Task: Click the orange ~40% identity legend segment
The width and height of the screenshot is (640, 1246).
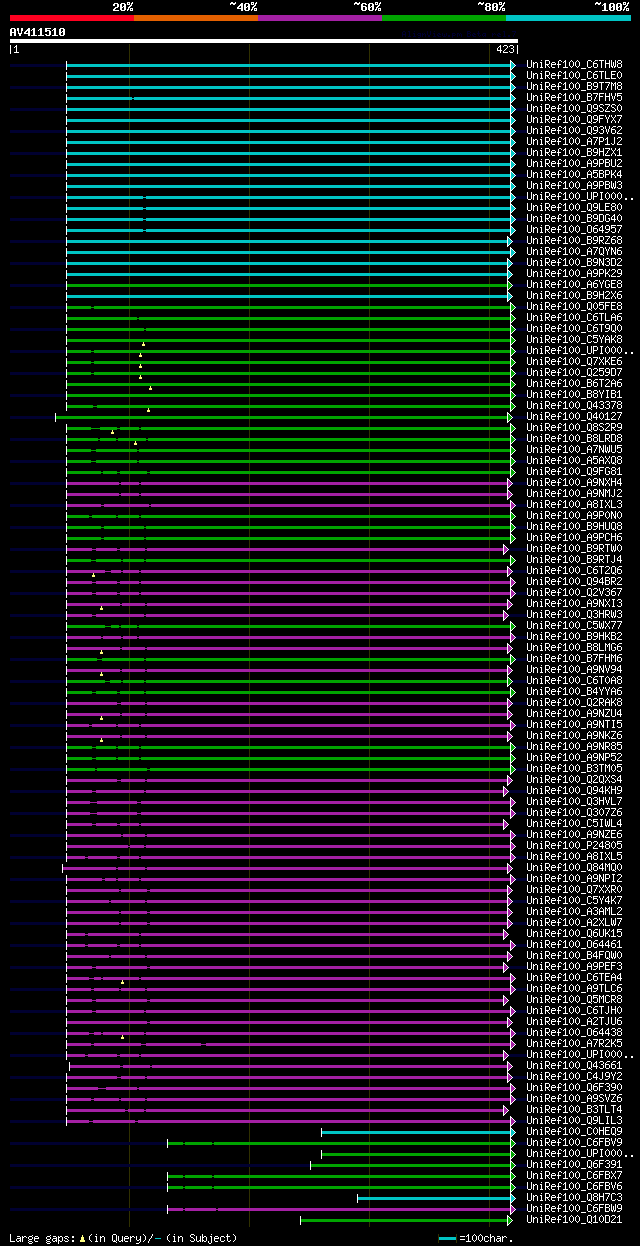Action: tap(195, 18)
